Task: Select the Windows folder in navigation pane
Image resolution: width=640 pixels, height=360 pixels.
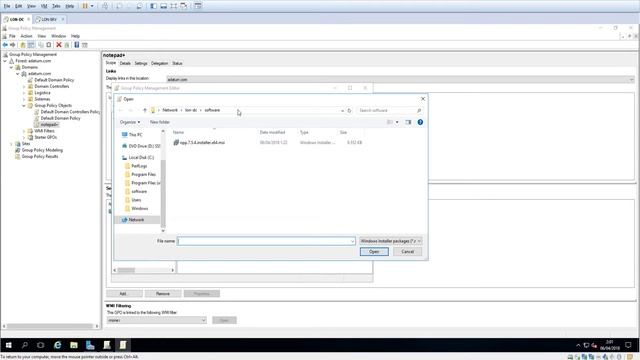Action: (136, 209)
